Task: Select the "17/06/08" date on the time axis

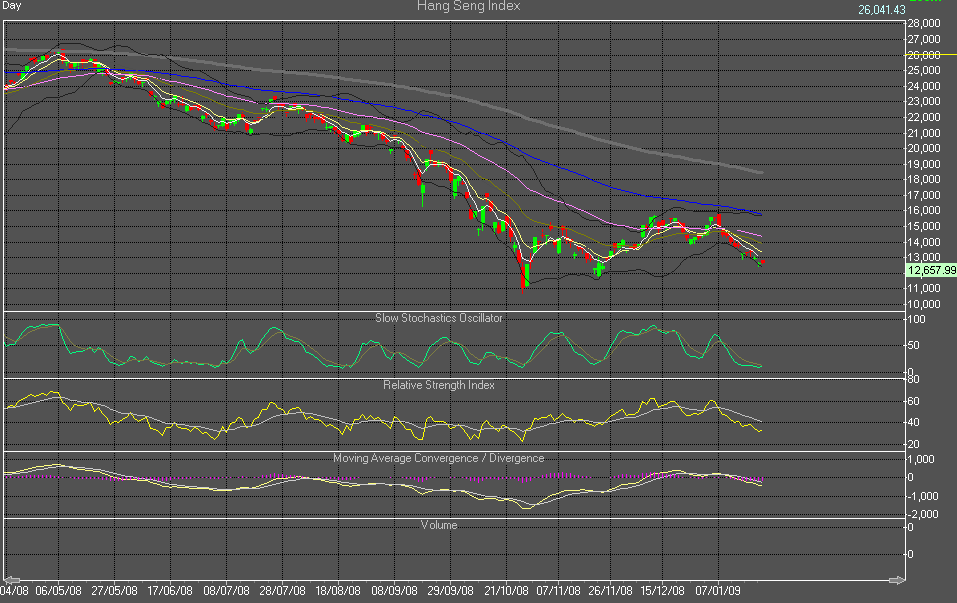Action: coord(170,591)
